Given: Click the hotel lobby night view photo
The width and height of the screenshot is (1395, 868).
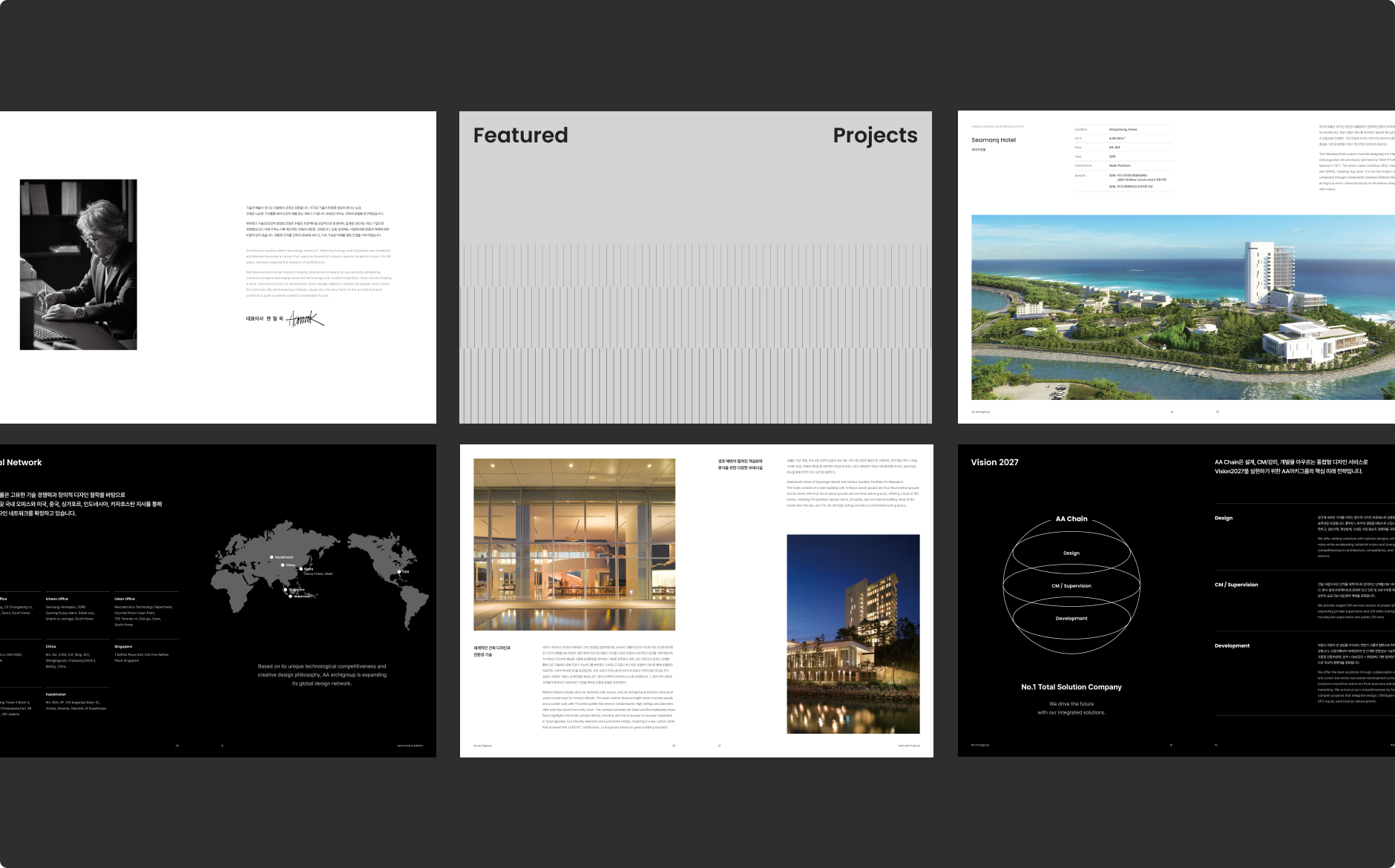Looking at the screenshot, I should [x=574, y=544].
